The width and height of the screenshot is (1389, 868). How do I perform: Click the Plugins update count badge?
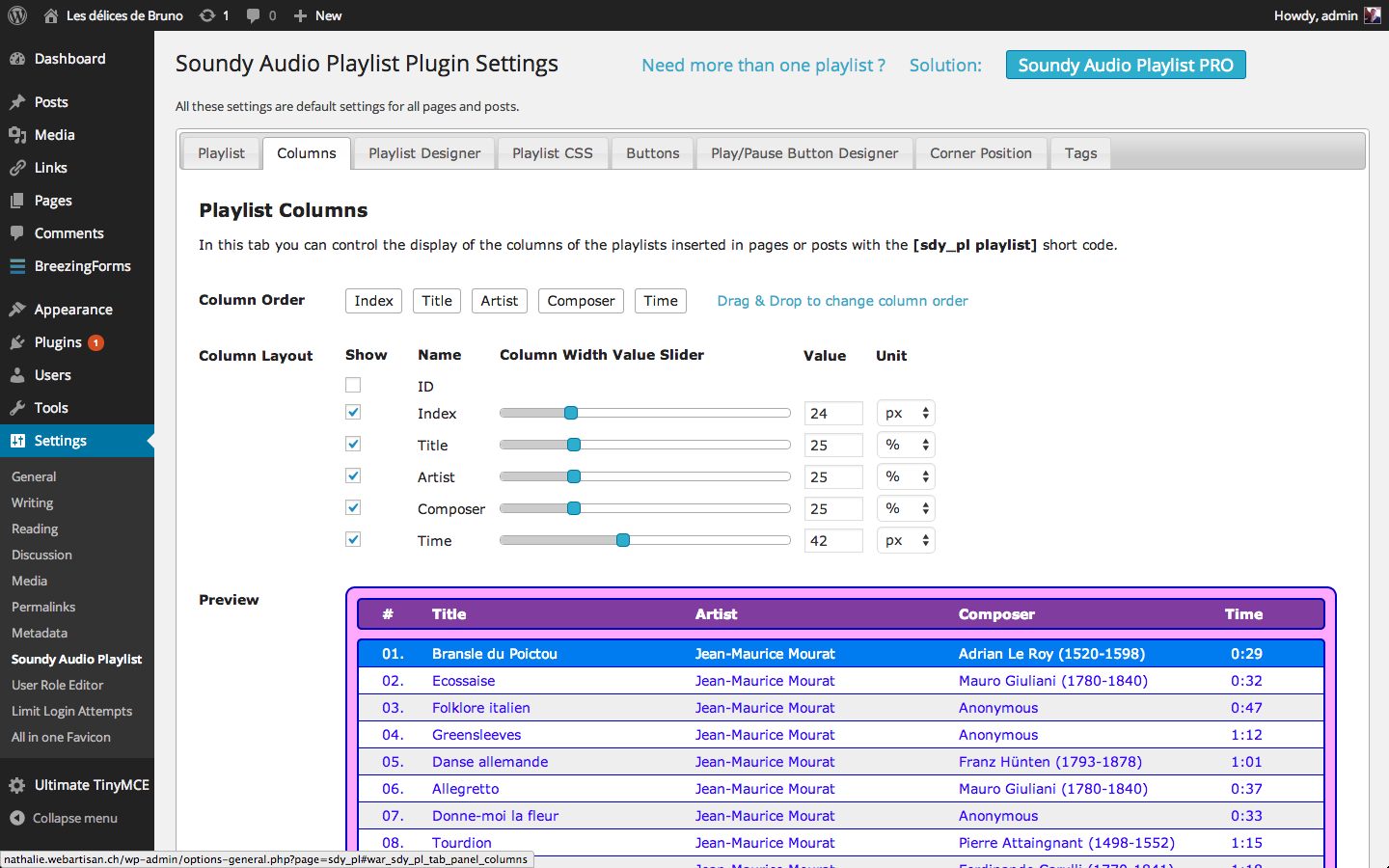pos(95,342)
